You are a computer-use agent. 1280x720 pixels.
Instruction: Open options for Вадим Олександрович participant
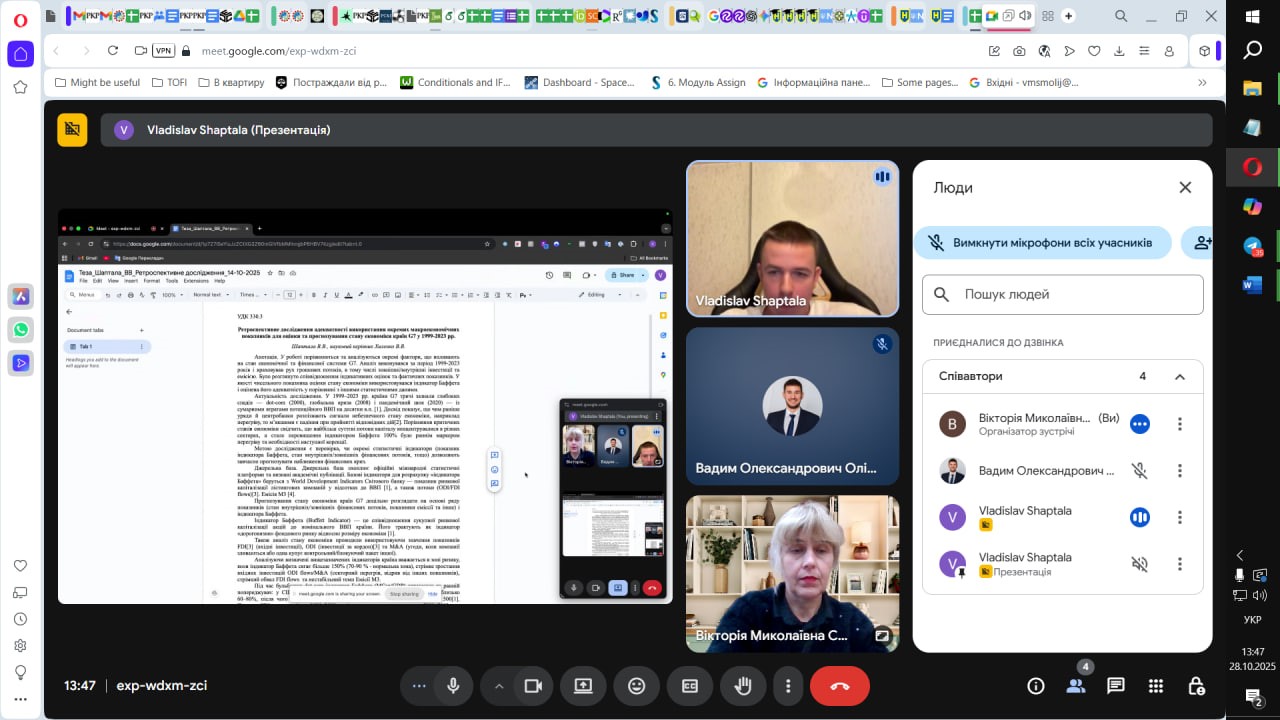tap(1180, 470)
